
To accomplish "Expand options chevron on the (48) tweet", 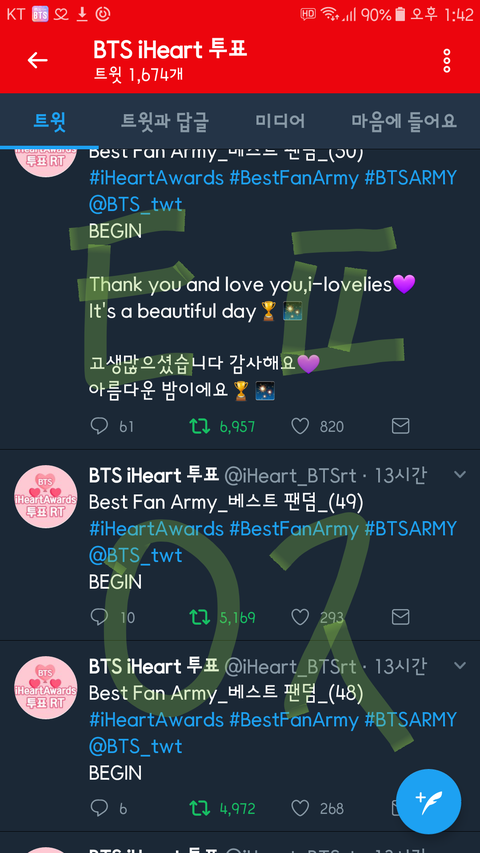I will pyautogui.click(x=460, y=665).
